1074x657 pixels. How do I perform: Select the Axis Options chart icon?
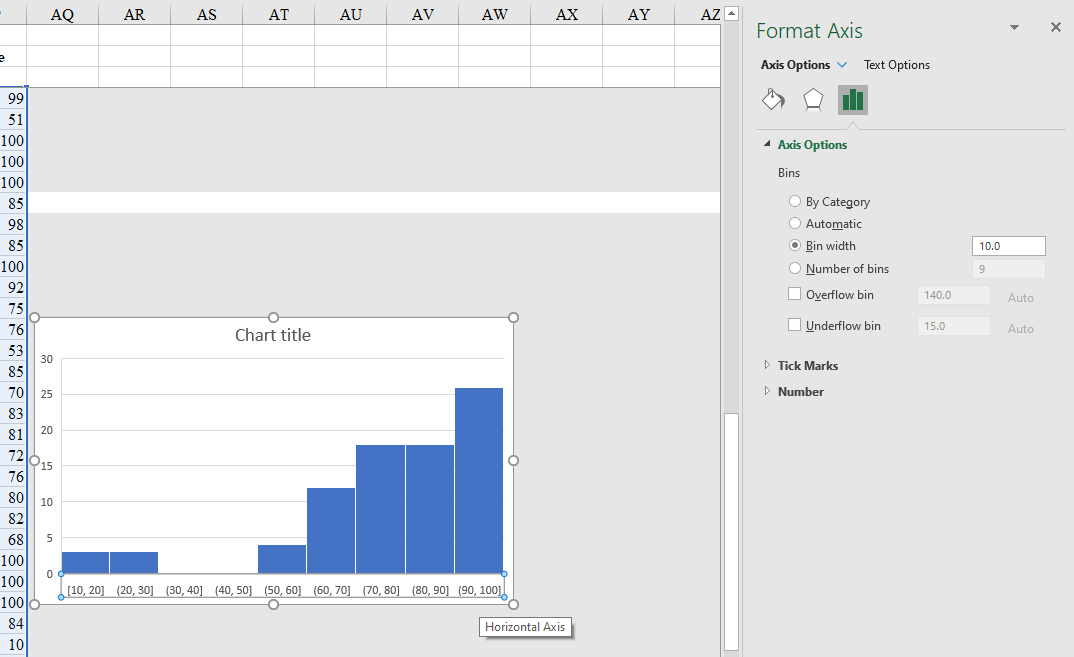pos(852,99)
